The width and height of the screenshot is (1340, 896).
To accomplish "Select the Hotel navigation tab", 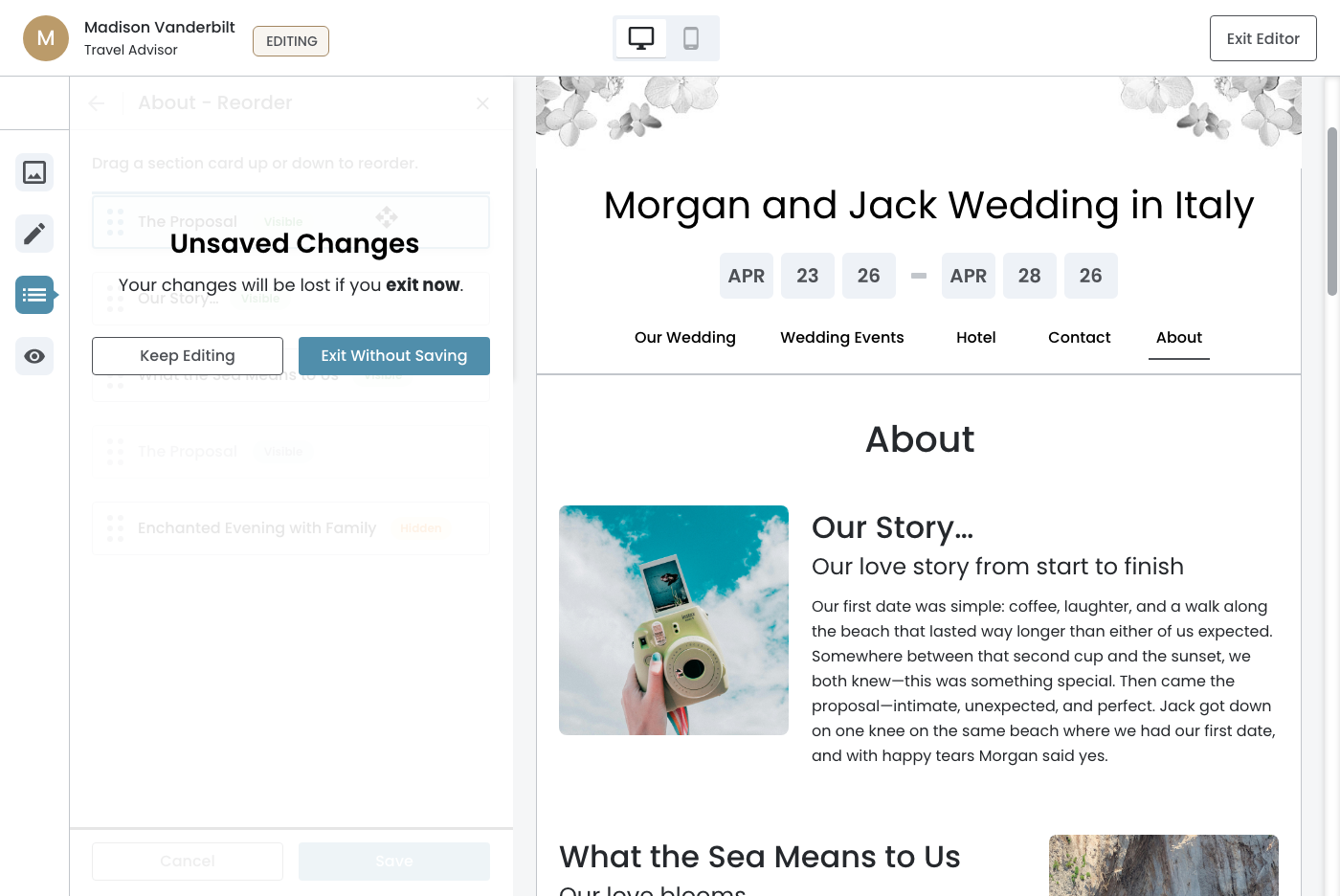I will 976,338.
